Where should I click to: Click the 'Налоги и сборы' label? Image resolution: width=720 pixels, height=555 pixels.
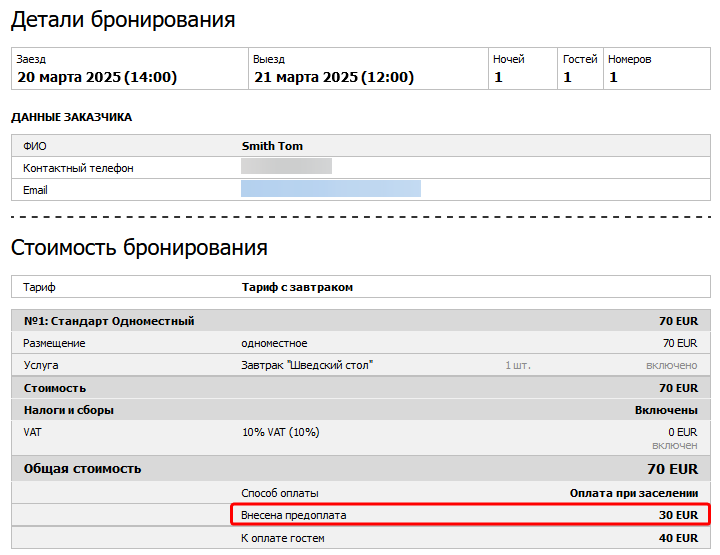pos(68,410)
